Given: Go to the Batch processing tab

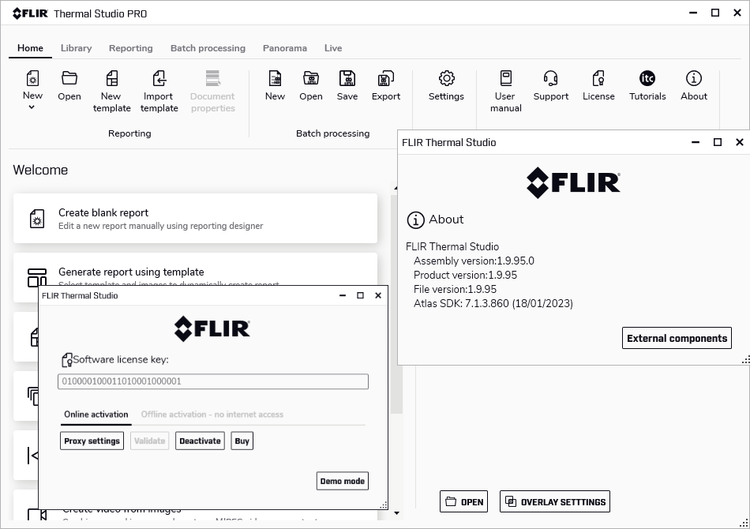Looking at the screenshot, I should 208,48.
